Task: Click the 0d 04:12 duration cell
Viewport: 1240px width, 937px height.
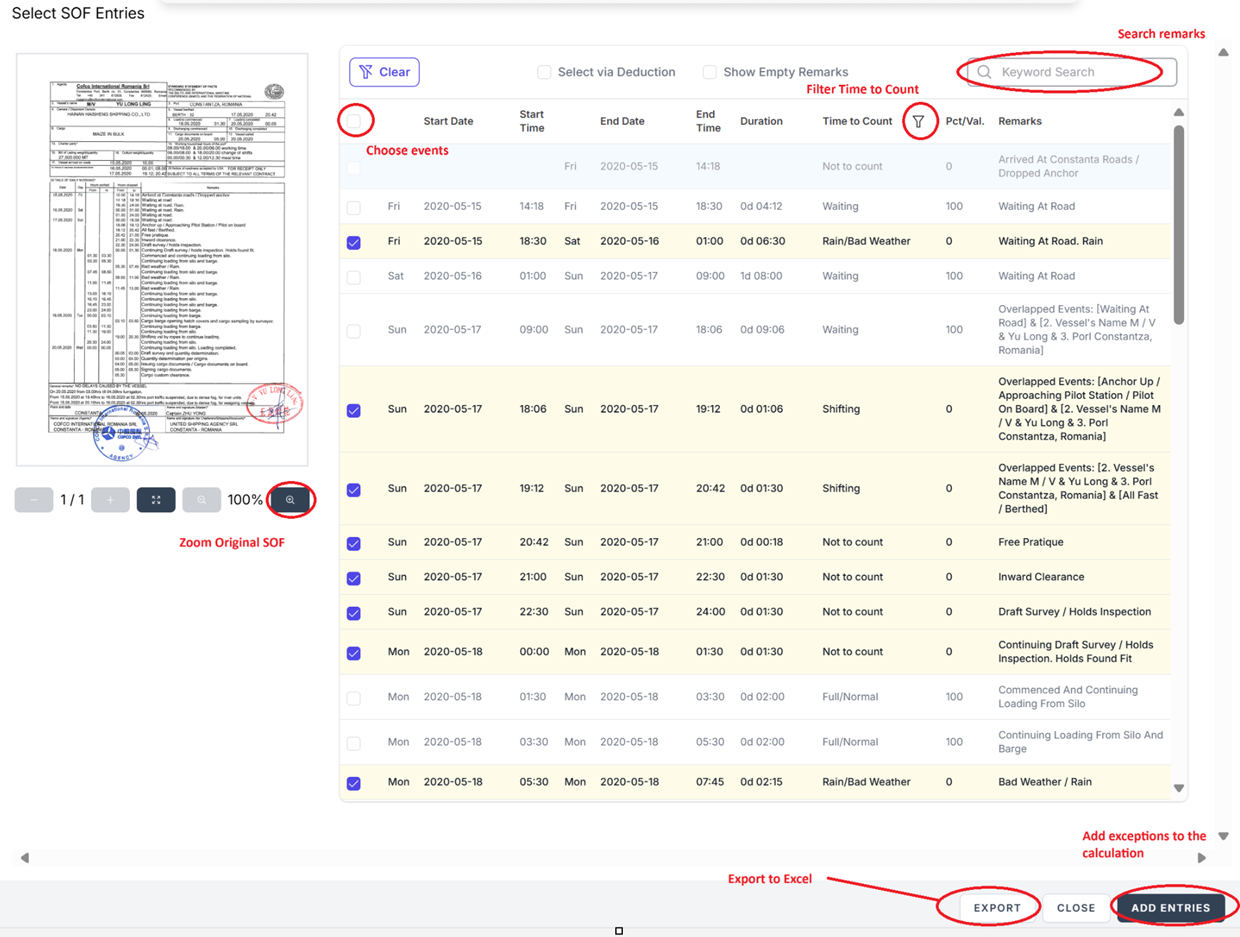Action: click(x=762, y=206)
